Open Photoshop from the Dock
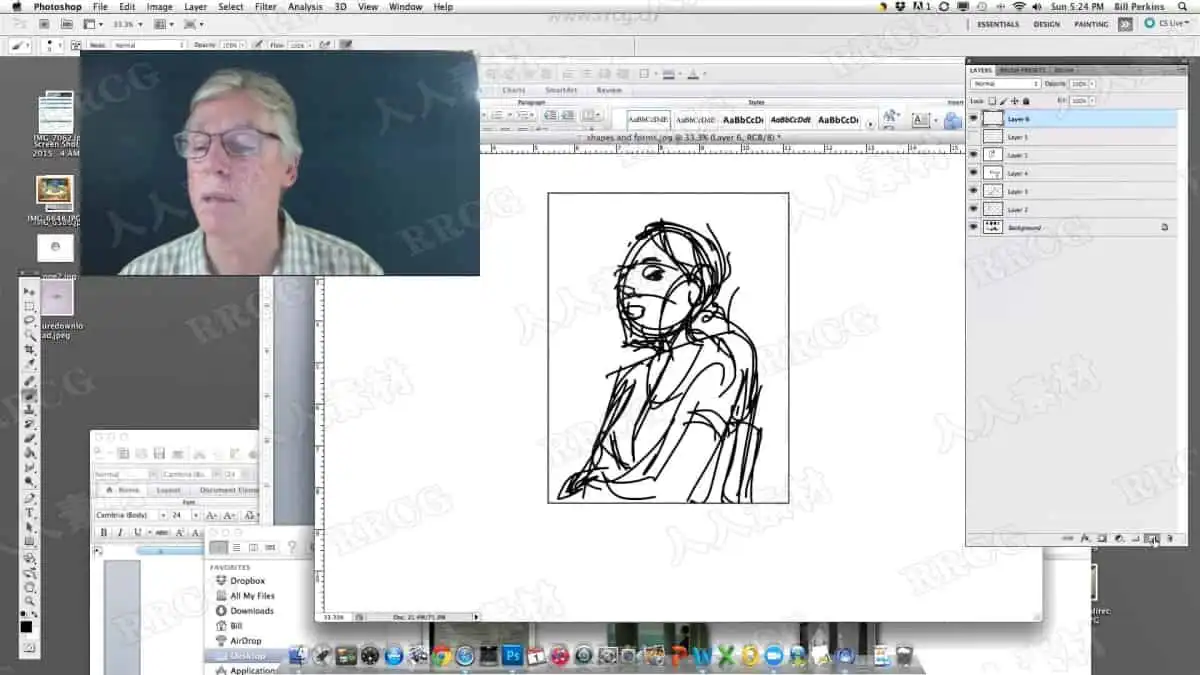The height and width of the screenshot is (675, 1200). (513, 656)
